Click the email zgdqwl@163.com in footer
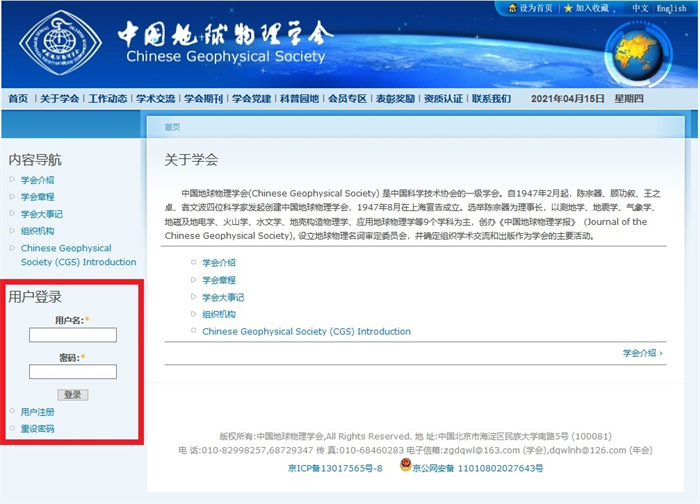 point(482,450)
